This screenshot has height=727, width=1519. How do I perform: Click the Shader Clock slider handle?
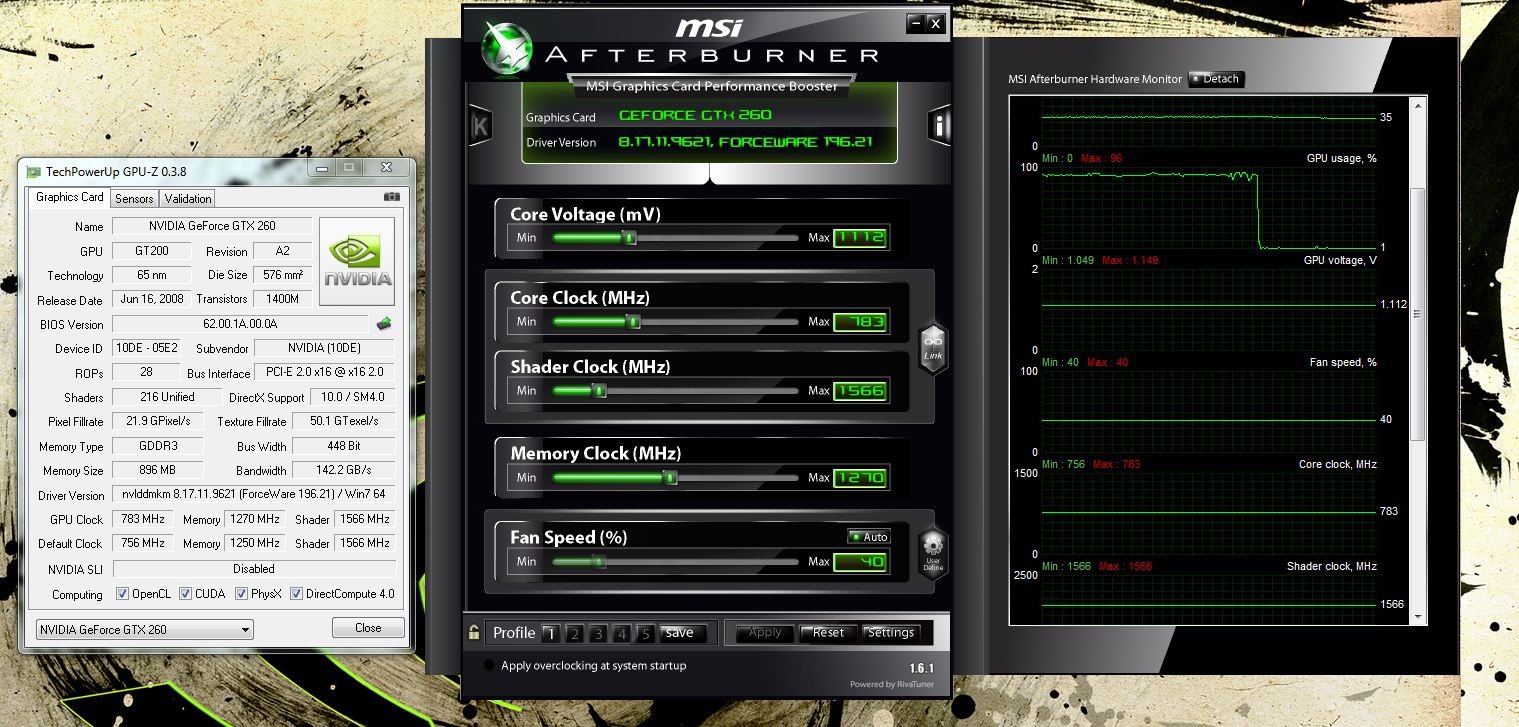599,391
